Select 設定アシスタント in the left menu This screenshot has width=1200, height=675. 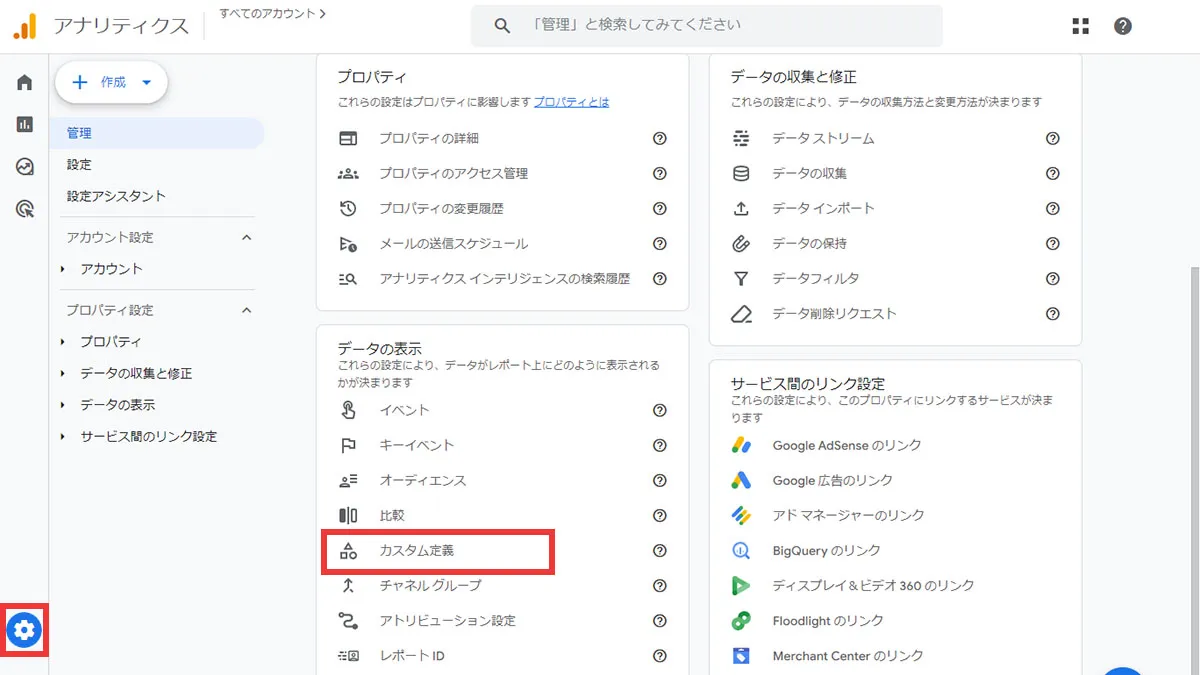(116, 196)
